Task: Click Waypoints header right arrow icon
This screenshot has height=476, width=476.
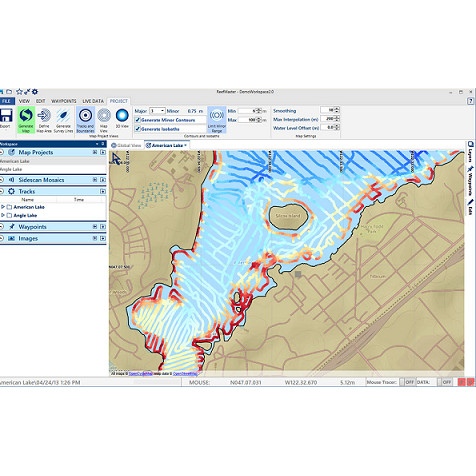Action: click(x=103, y=227)
